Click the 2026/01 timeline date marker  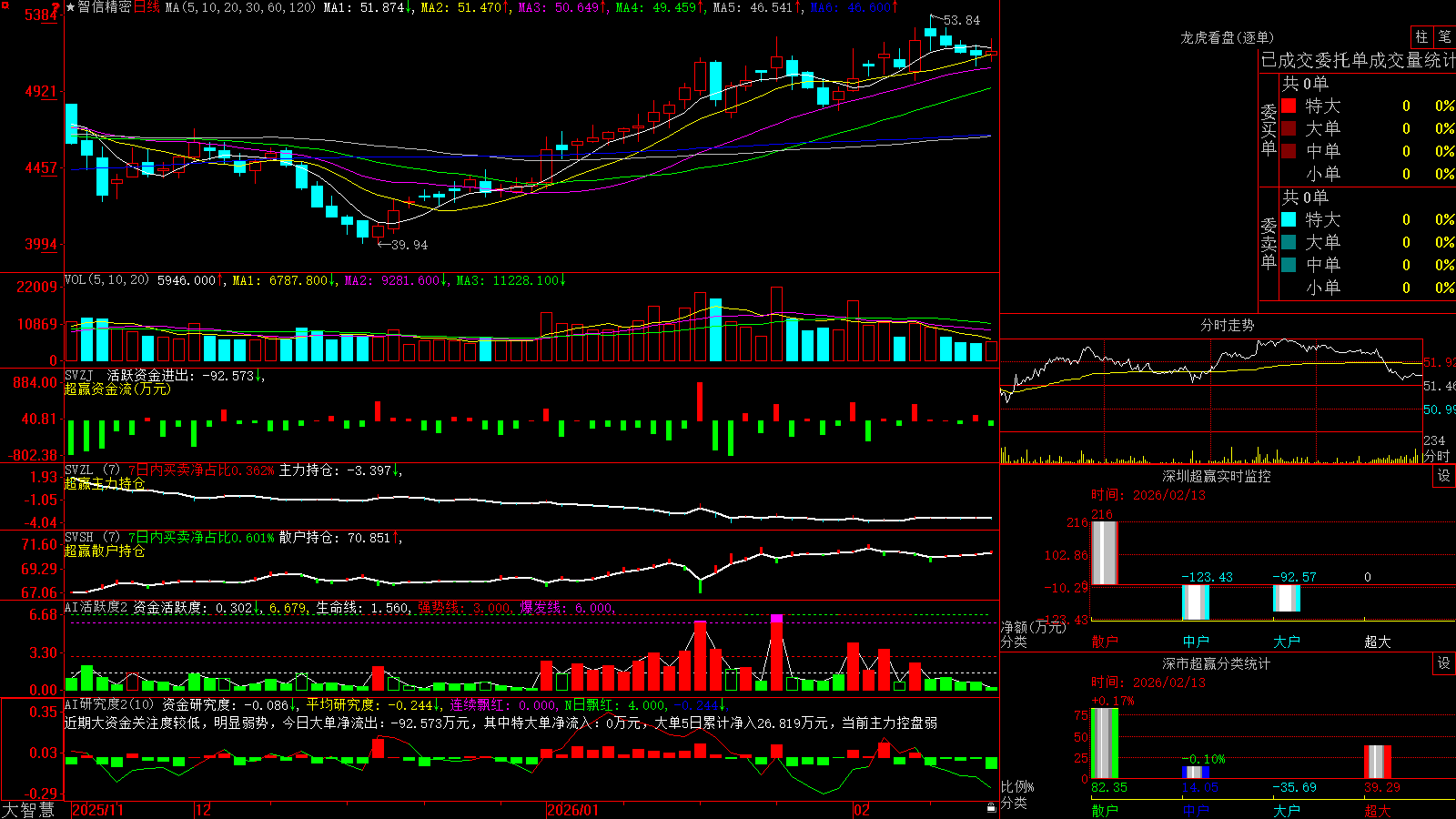(x=573, y=810)
